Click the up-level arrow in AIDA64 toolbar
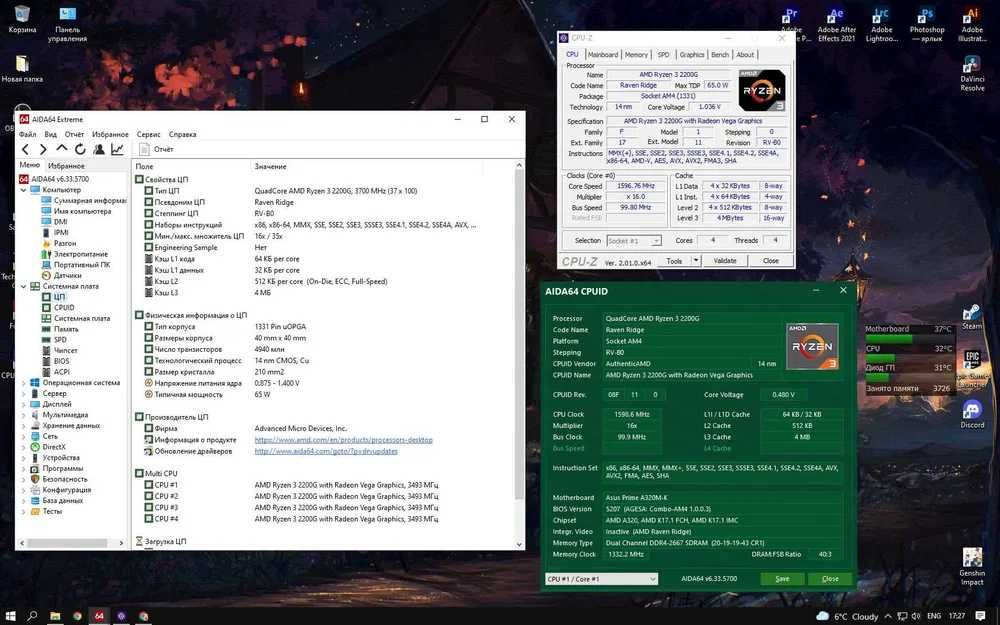This screenshot has height=625, width=1000. (61, 149)
